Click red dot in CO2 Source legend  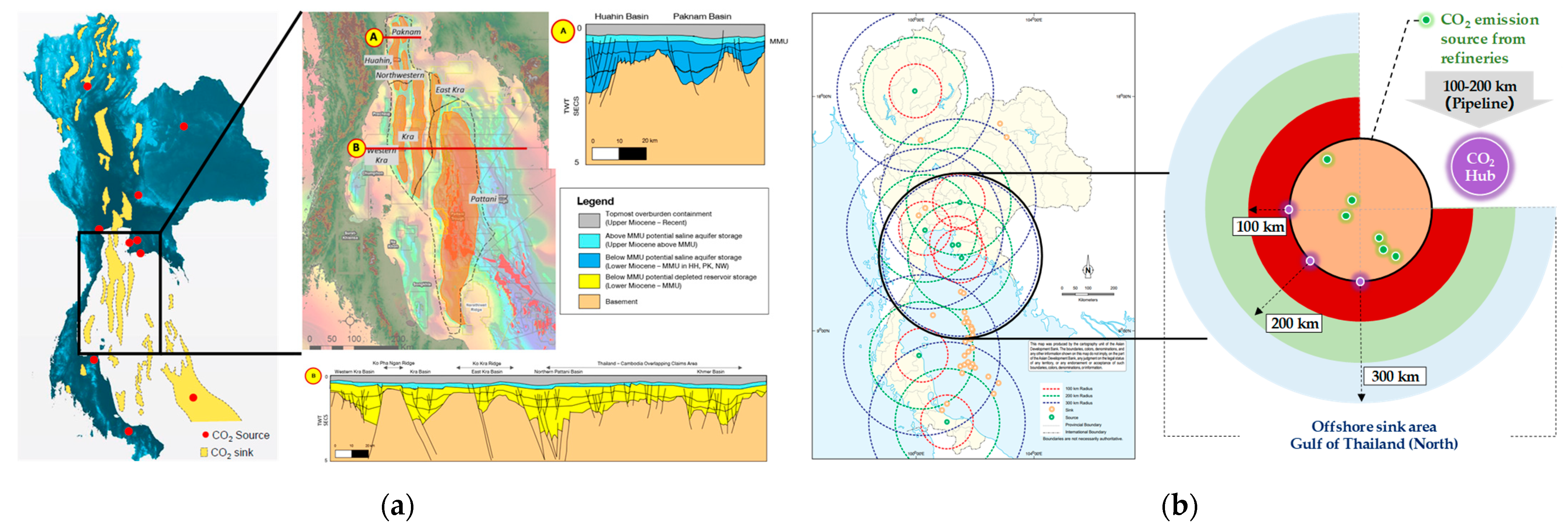(x=205, y=435)
